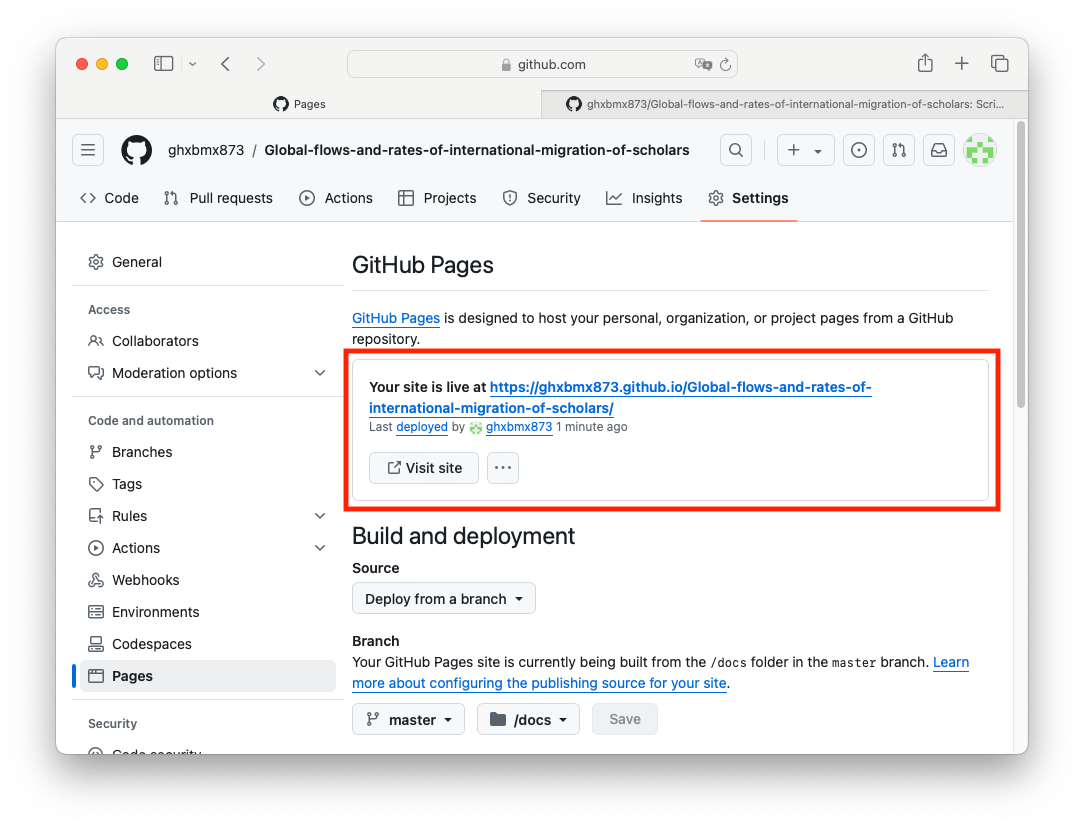The height and width of the screenshot is (828, 1084).
Task: Expand the Moderation options section
Action: point(320,373)
